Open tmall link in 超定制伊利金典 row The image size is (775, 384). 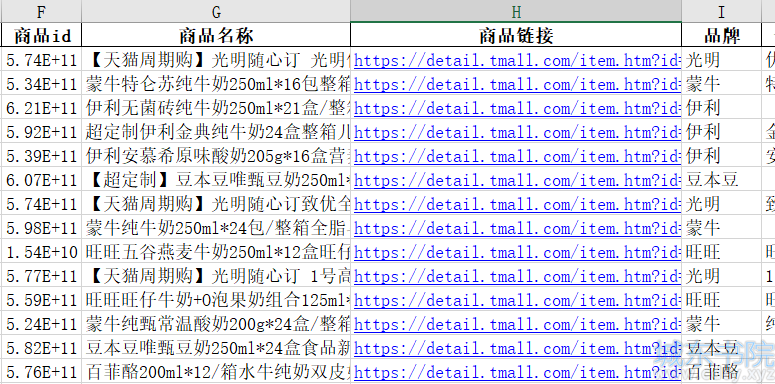coord(517,132)
